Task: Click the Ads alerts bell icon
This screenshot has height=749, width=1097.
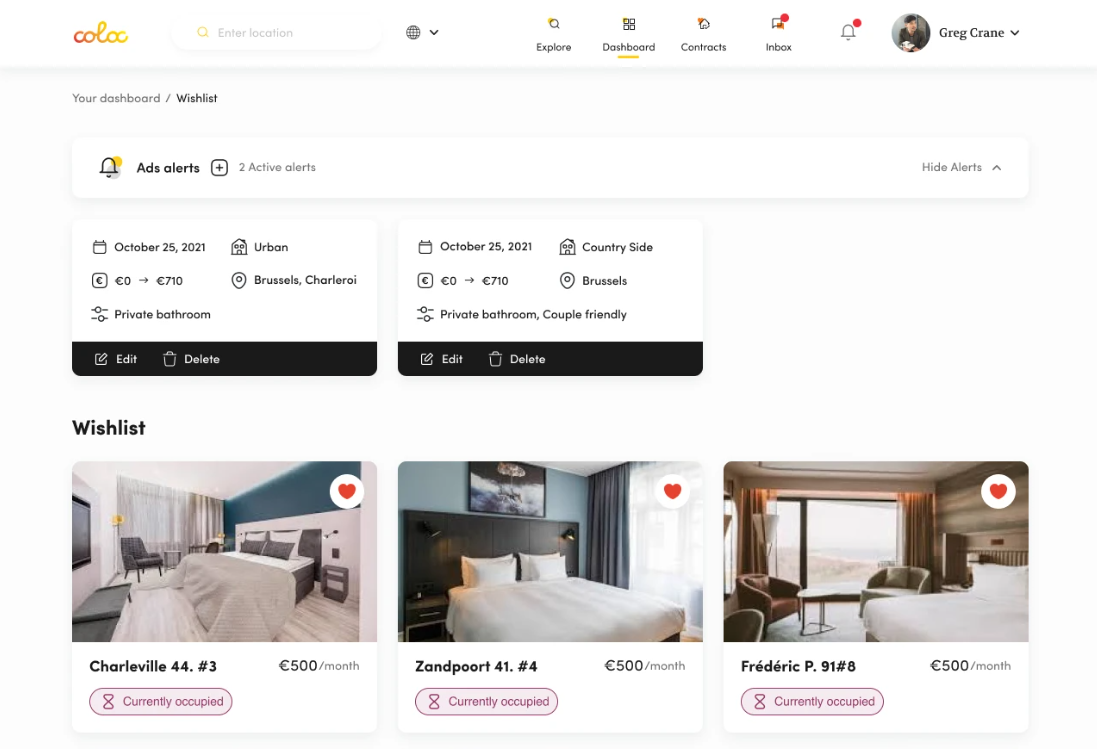Action: click(x=110, y=167)
